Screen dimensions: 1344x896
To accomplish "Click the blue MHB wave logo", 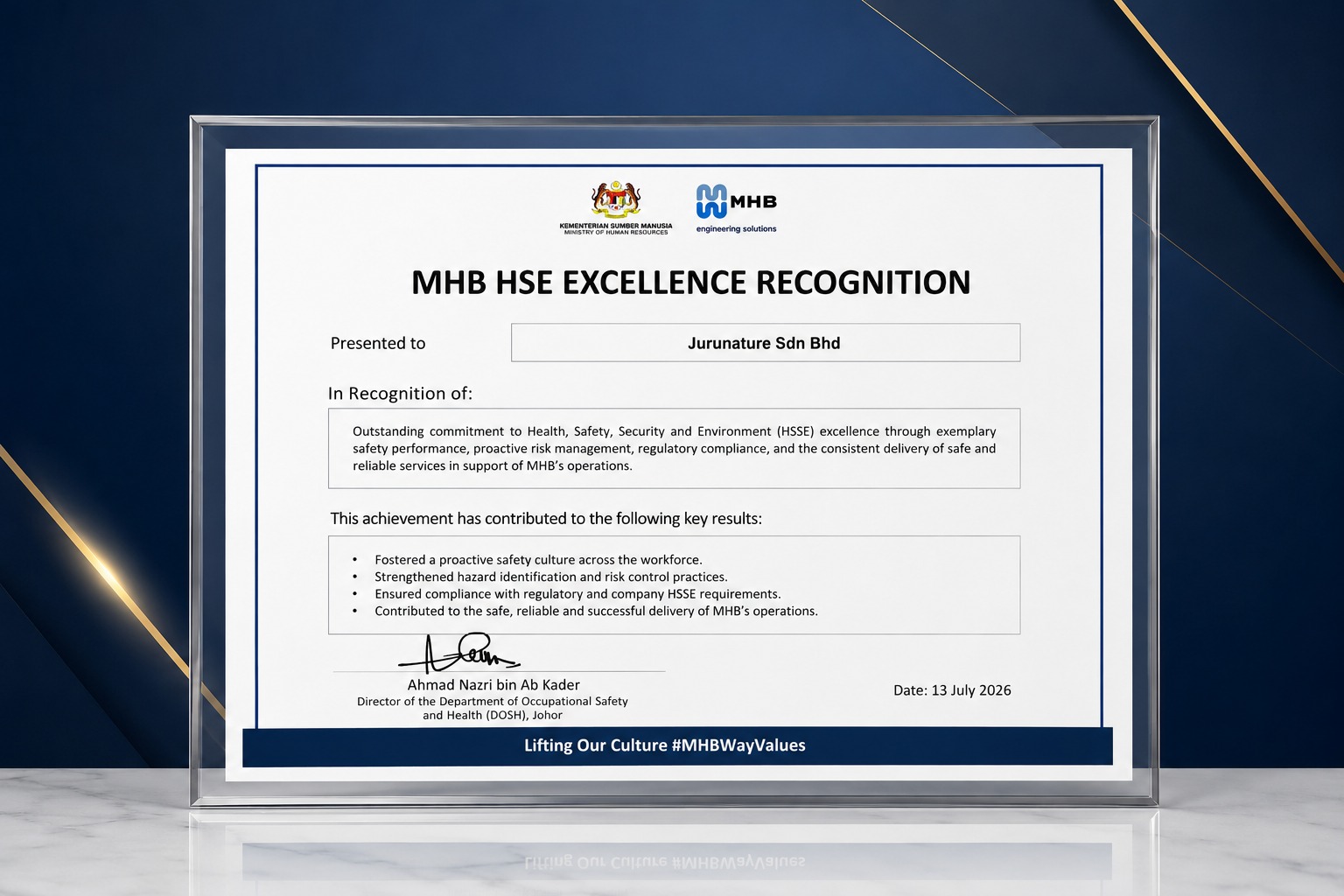I will [711, 201].
